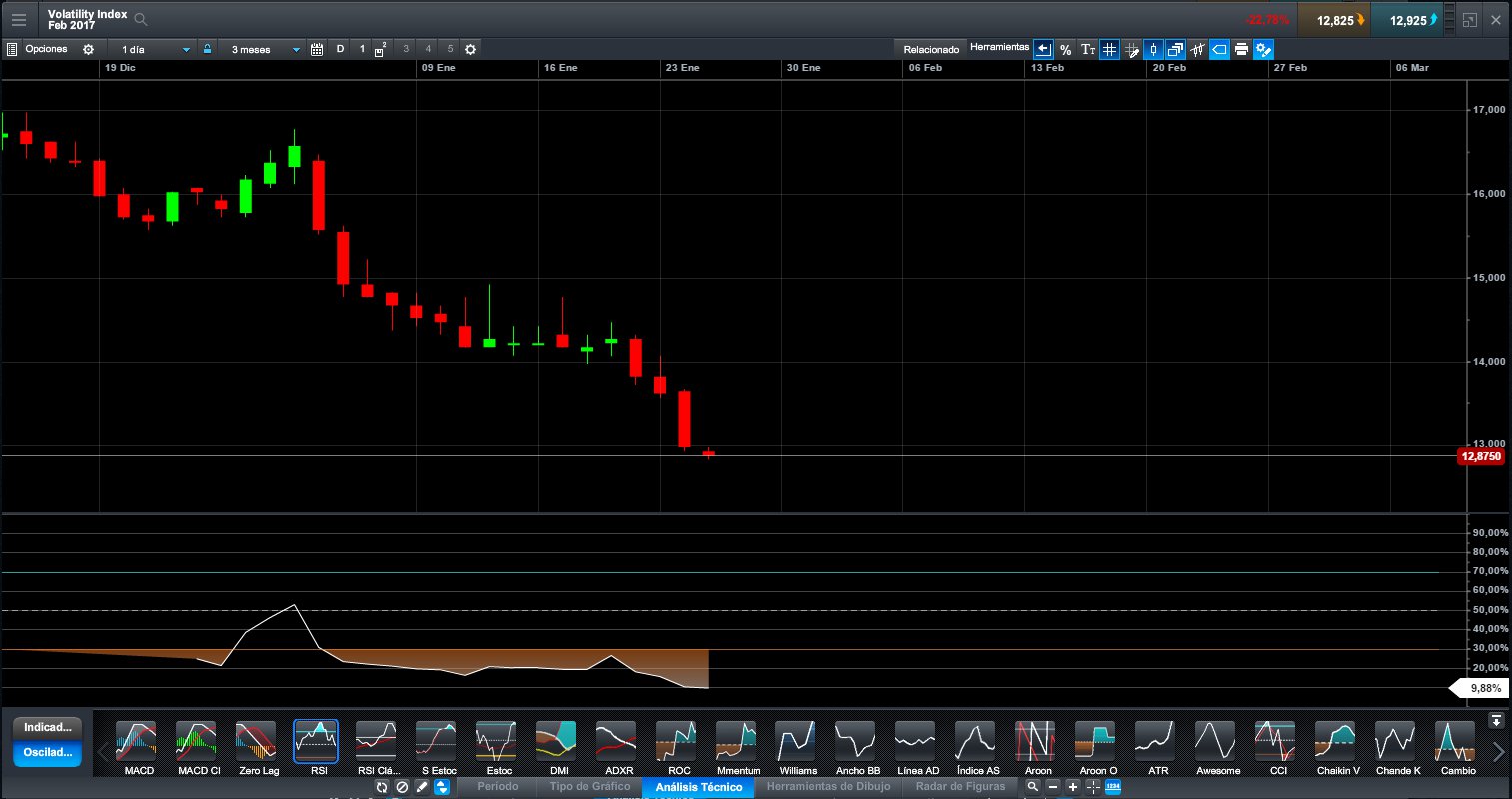The width and height of the screenshot is (1512, 799).
Task: Show previous oscillators with left chevron
Action: [x=101, y=751]
